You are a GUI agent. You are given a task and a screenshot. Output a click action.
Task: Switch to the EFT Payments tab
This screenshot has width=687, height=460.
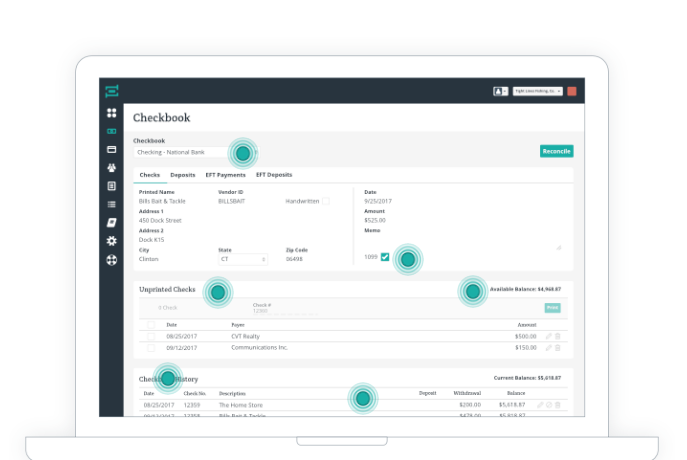[225, 175]
